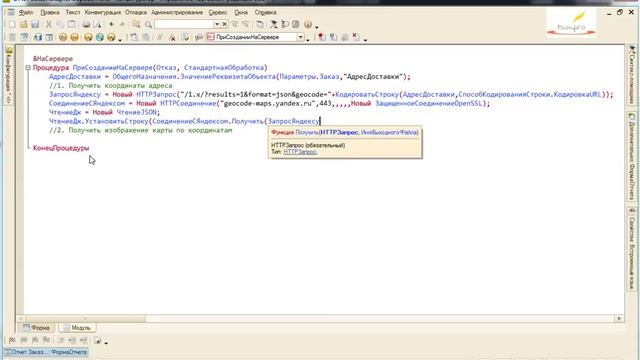Switch to the Форма tab
640x360 pixels.
click(36, 328)
